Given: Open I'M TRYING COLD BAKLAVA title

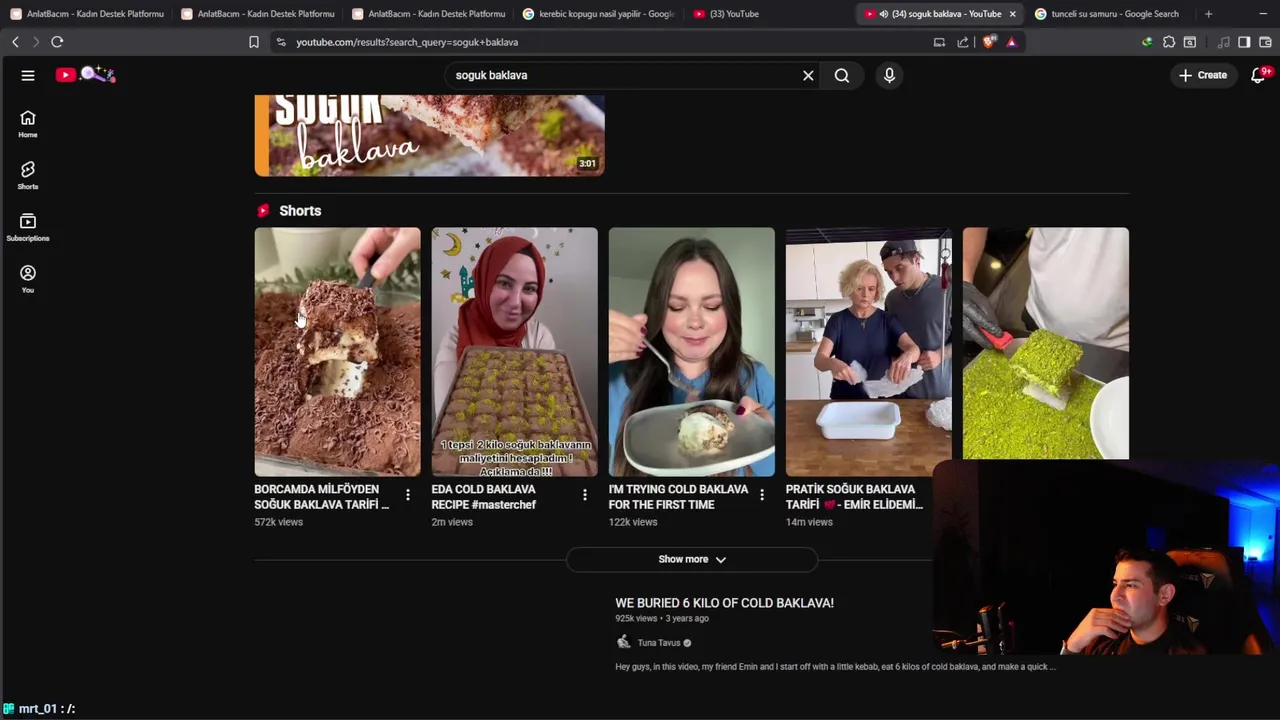Looking at the screenshot, I should [678, 497].
